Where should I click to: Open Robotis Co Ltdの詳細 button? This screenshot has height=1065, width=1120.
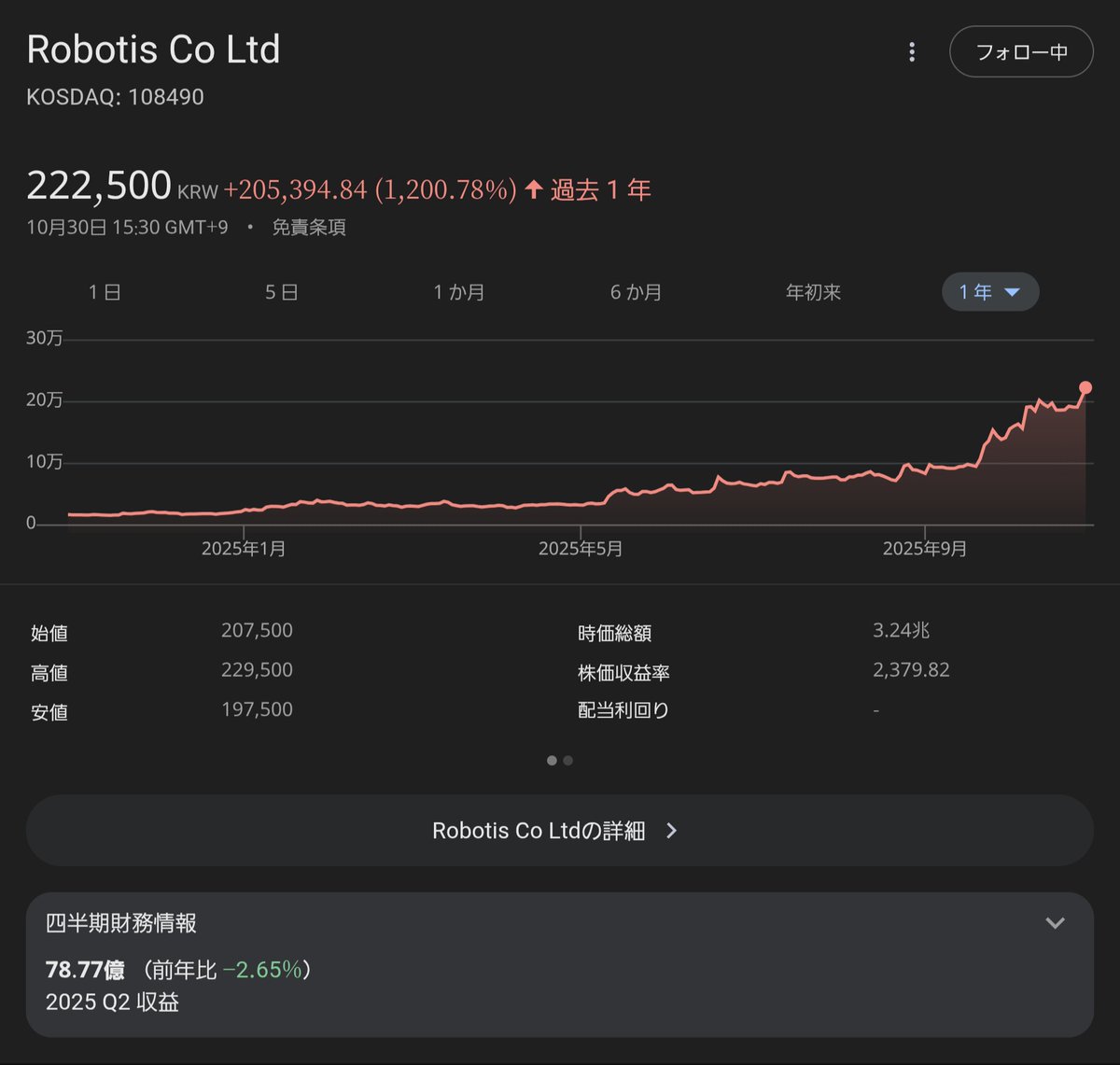pyautogui.click(x=559, y=830)
